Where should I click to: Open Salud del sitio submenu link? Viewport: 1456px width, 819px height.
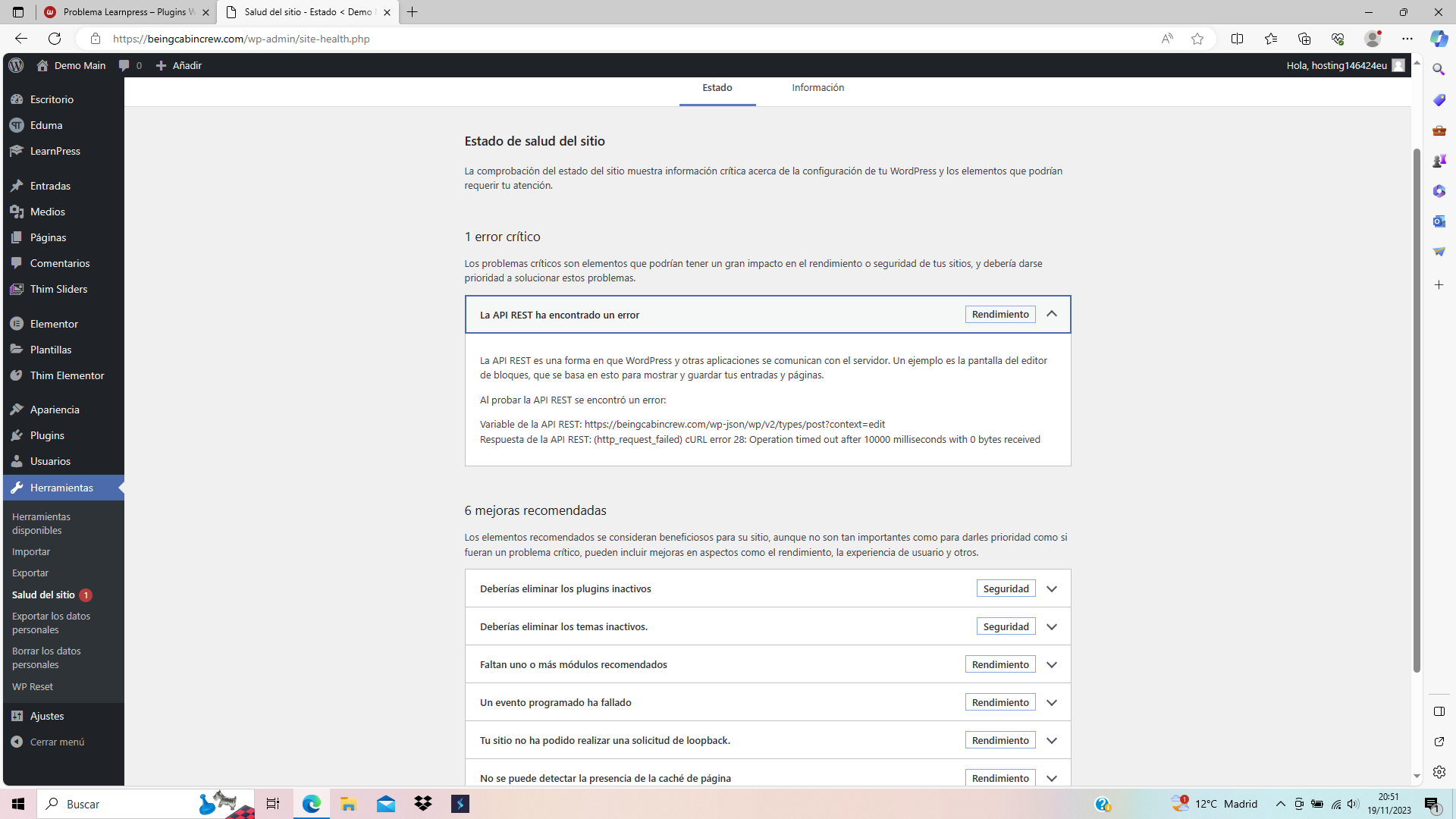(43, 595)
